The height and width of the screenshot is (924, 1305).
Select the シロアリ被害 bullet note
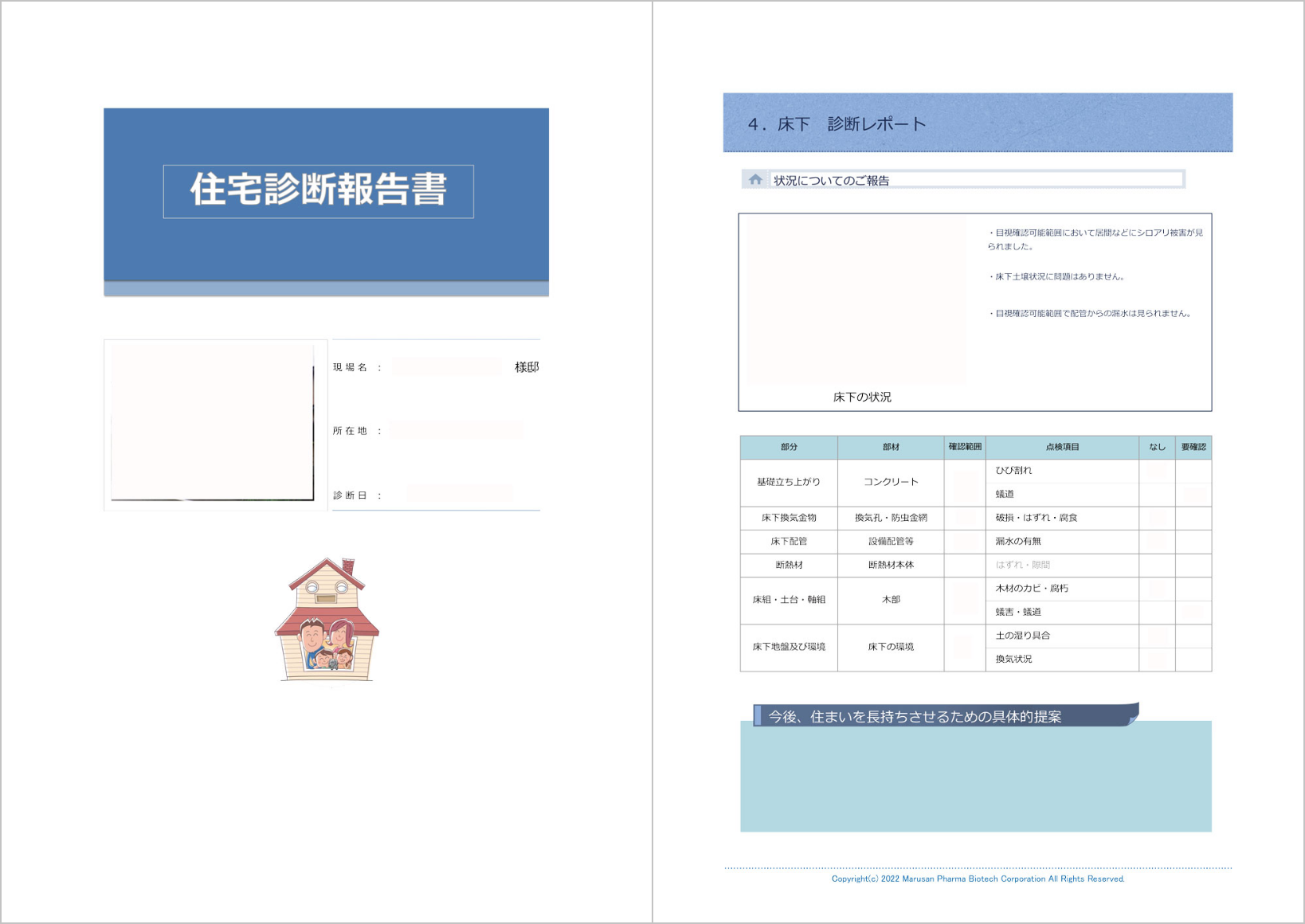1095,239
